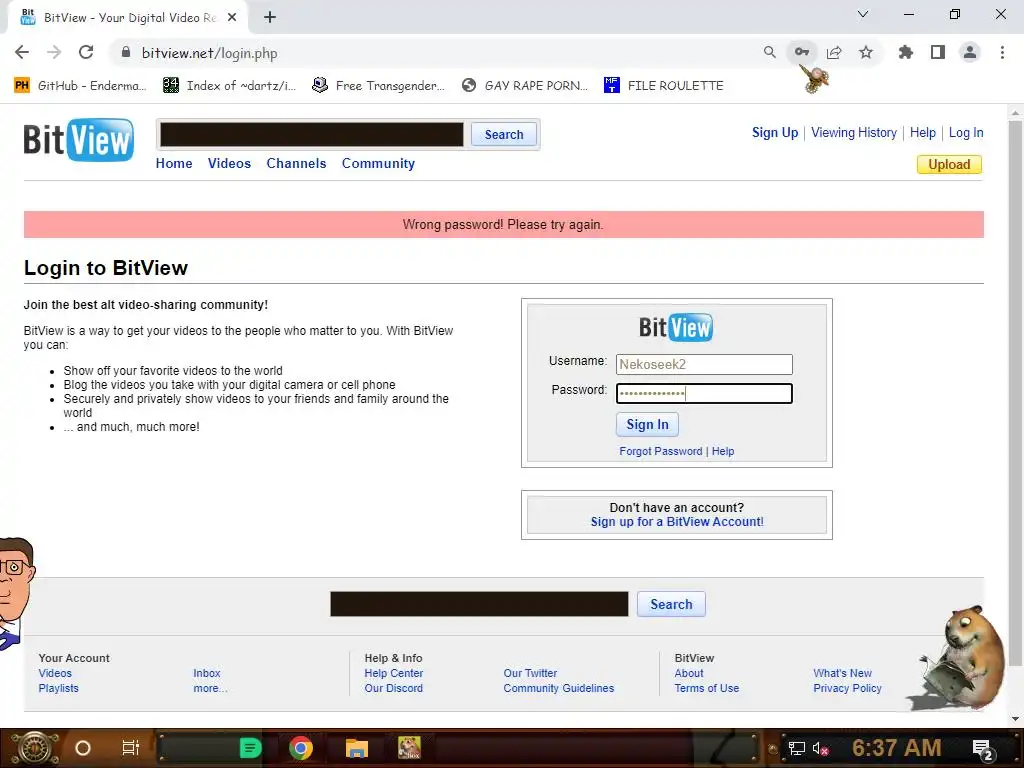Bookmark this page with the star

[866, 52]
